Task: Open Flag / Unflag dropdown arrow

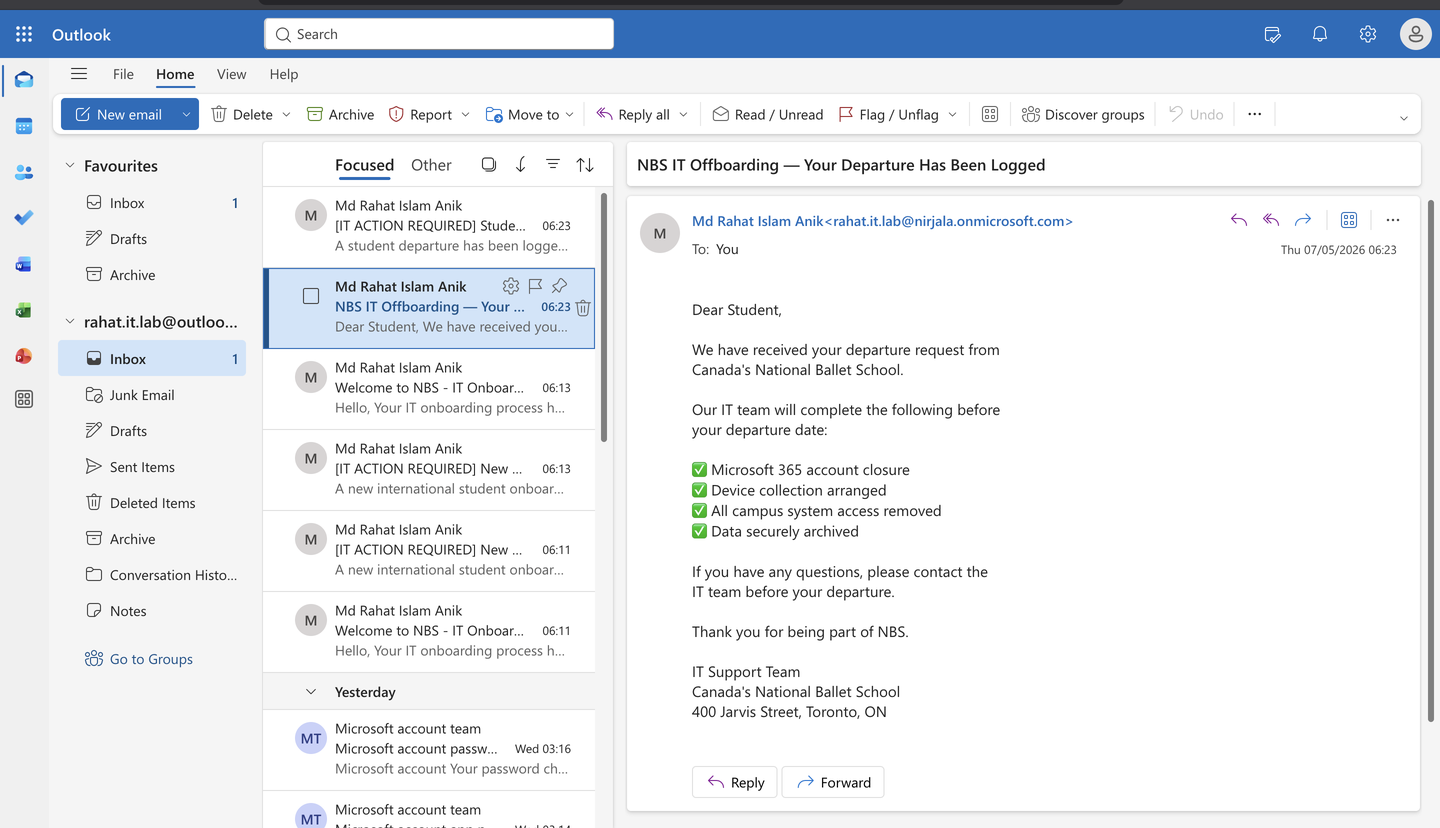Action: [953, 114]
